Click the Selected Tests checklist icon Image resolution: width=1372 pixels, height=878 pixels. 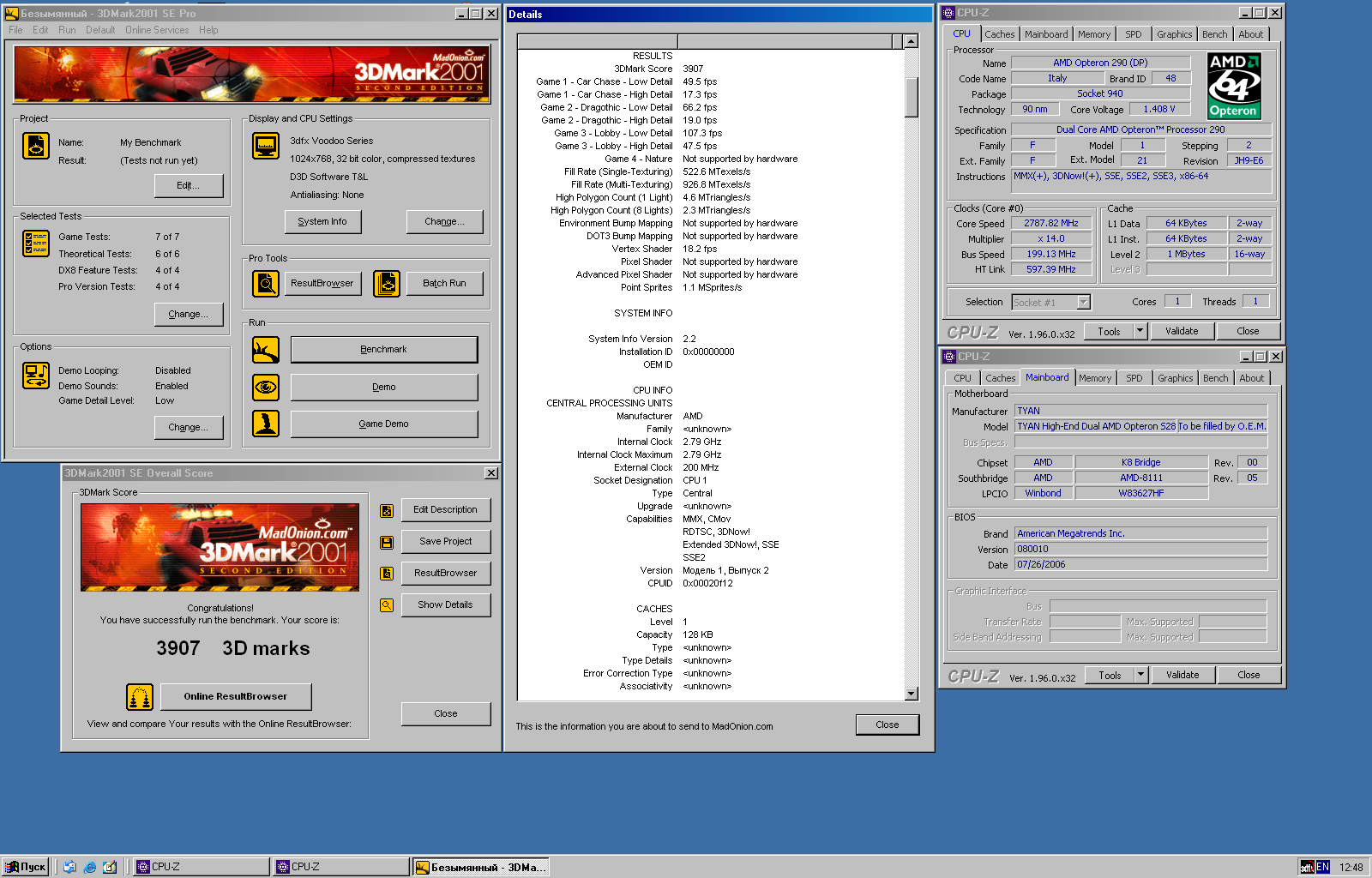tap(35, 244)
